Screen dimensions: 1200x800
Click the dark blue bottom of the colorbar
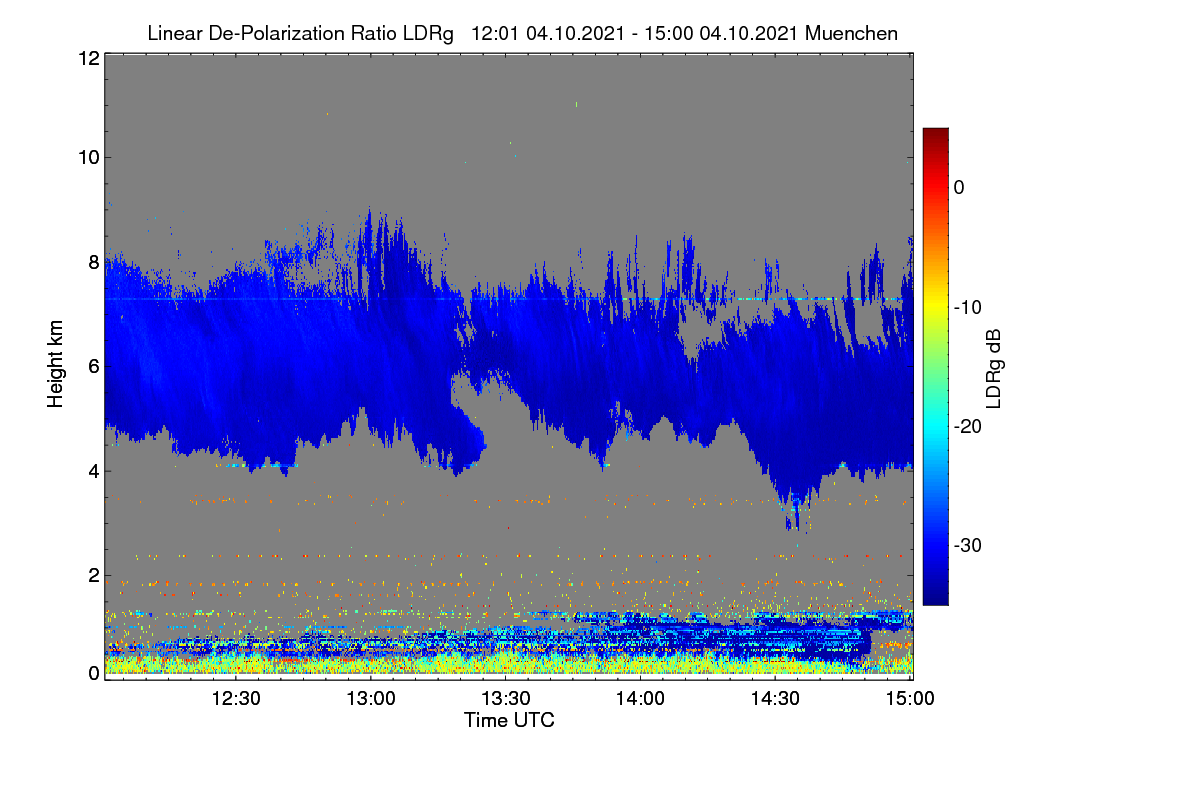click(935, 595)
